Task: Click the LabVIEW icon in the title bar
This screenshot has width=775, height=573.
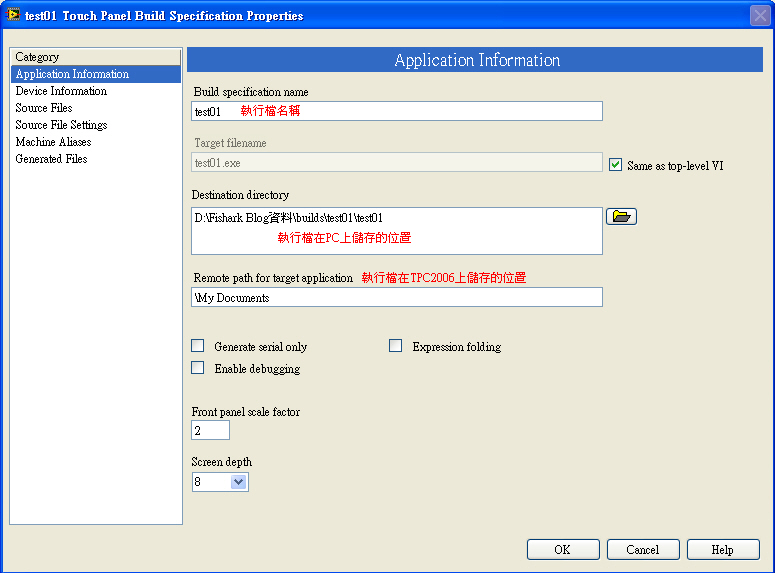Action: [13, 15]
